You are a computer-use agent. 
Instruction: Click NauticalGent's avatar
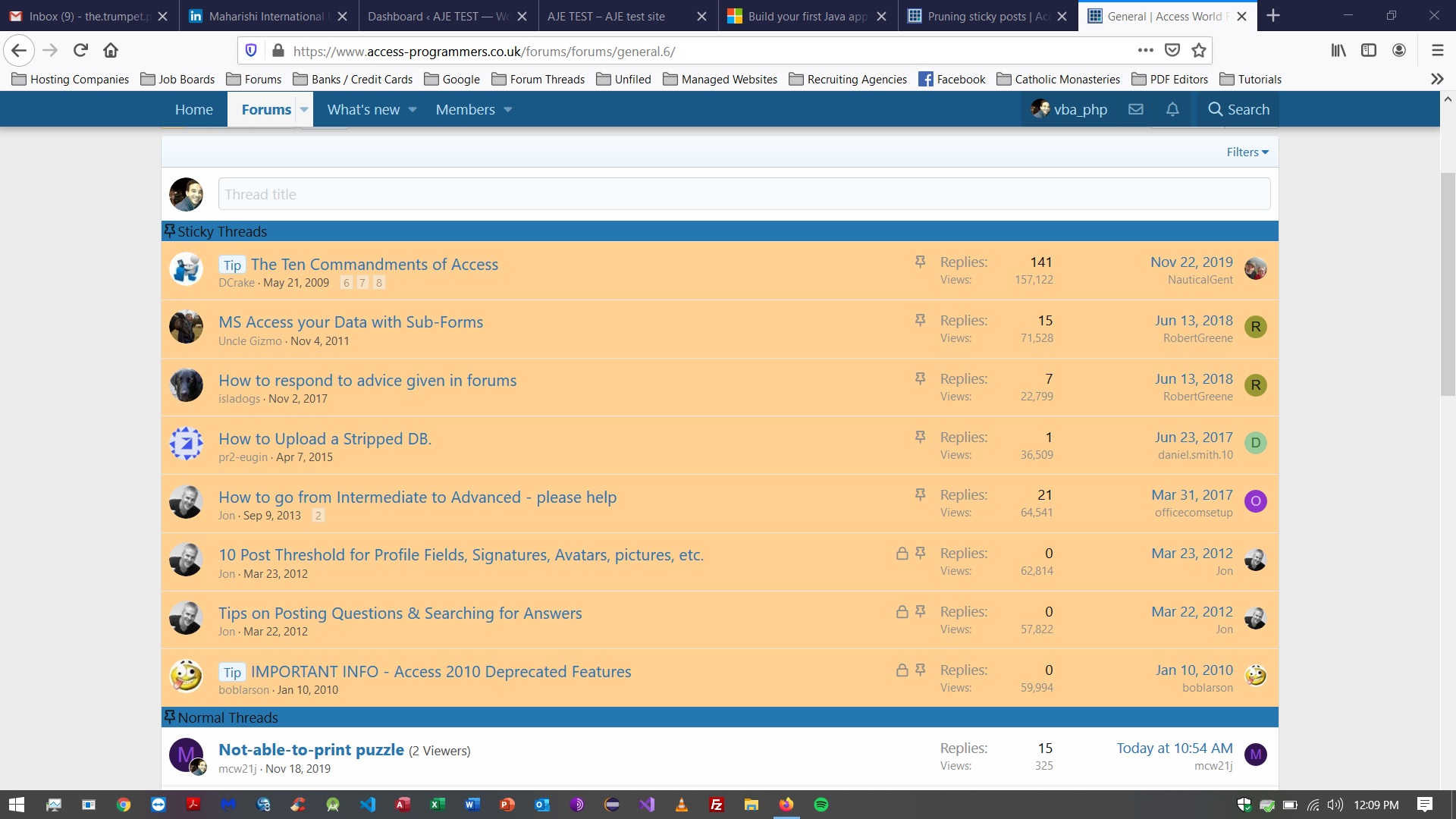(1255, 268)
